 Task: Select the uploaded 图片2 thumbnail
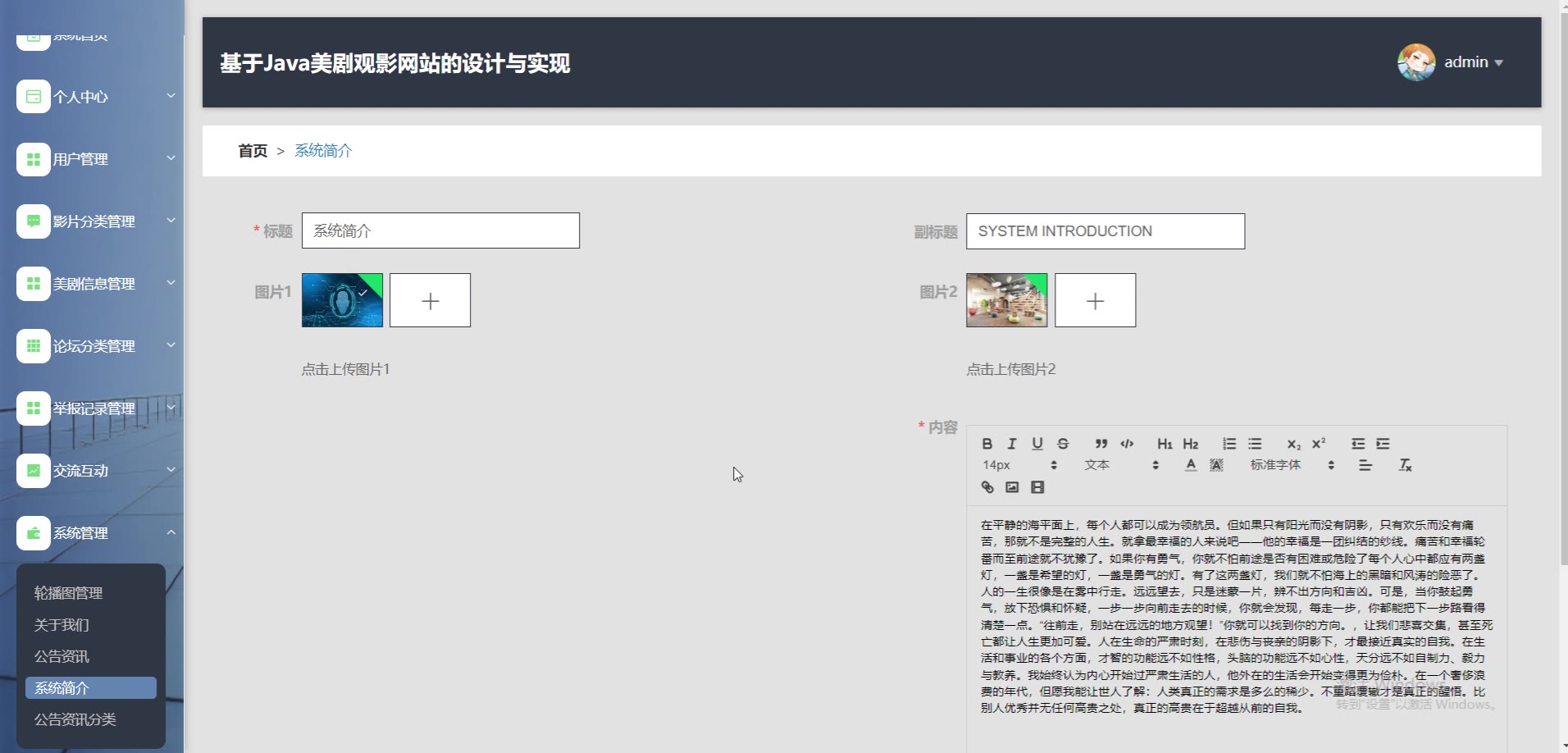point(1006,300)
